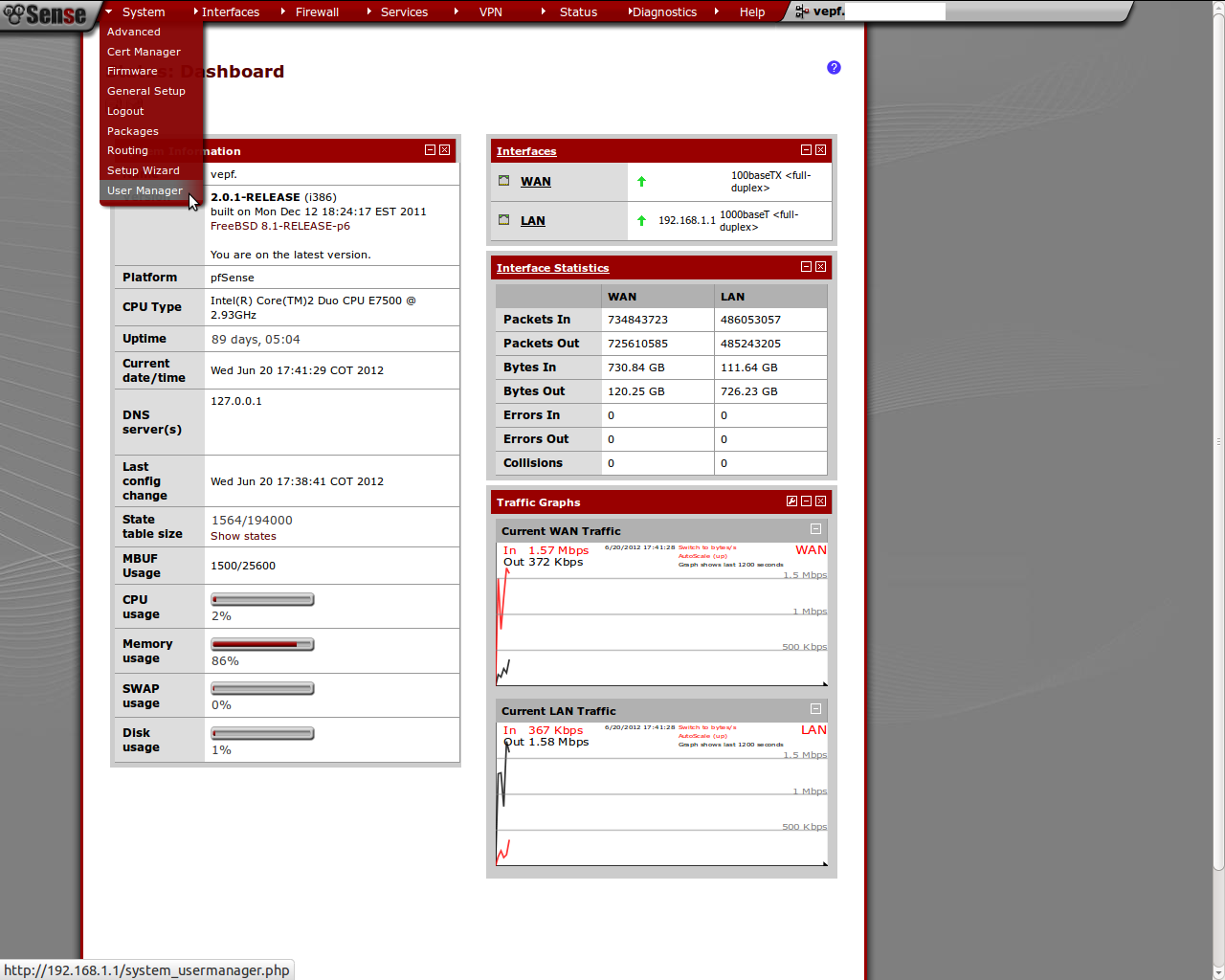Image resolution: width=1225 pixels, height=980 pixels.
Task: Open Traffic Graphs configure wrench icon
Action: 792,501
